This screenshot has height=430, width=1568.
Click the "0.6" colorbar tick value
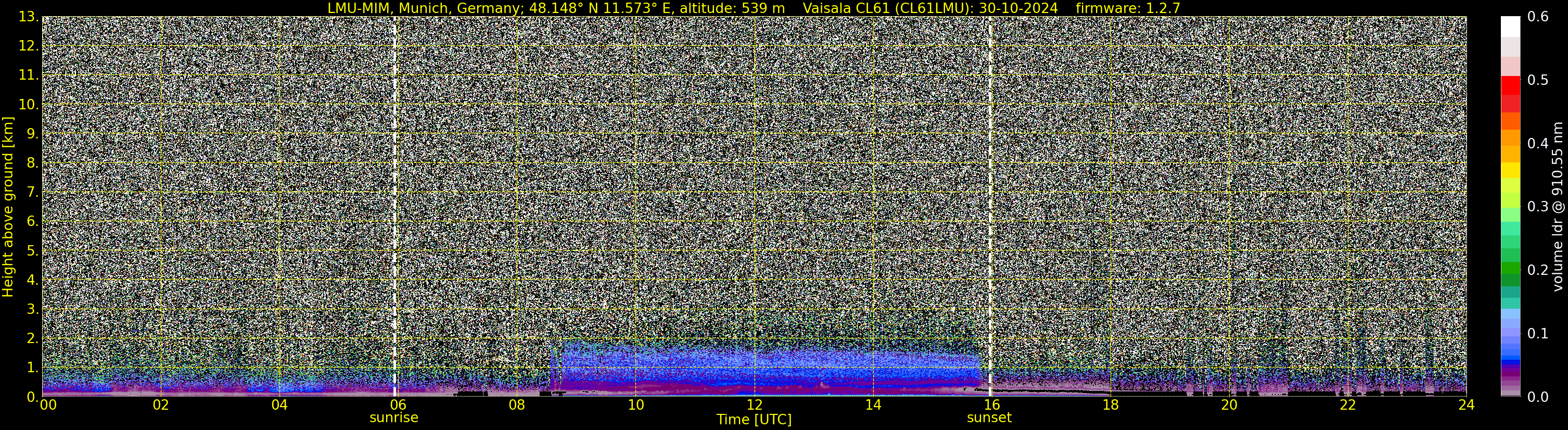click(x=1538, y=17)
